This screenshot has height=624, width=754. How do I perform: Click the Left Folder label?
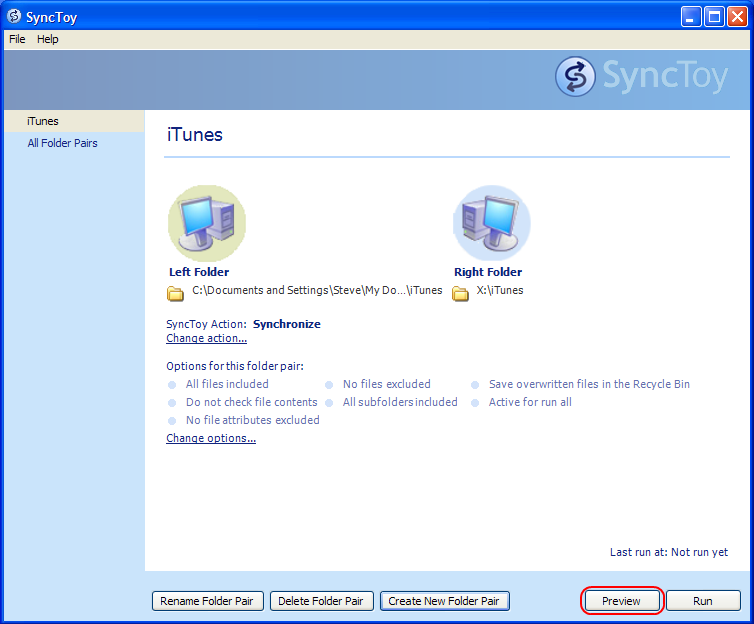pos(199,272)
